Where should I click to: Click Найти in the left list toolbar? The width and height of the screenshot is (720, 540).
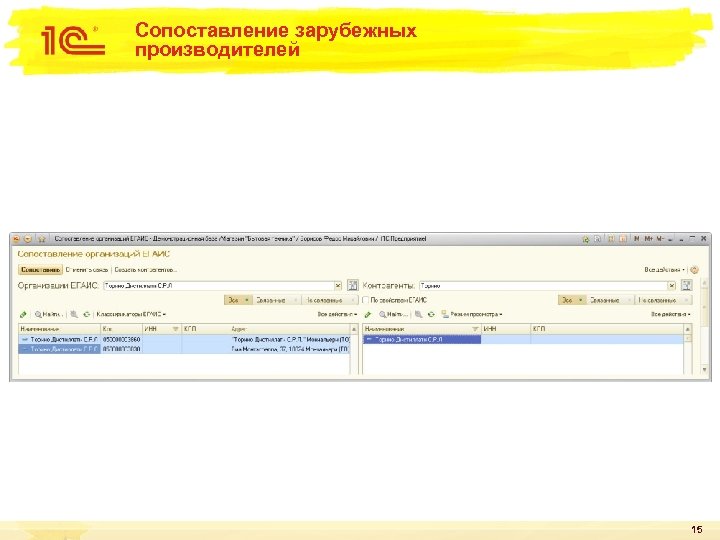(x=48, y=315)
